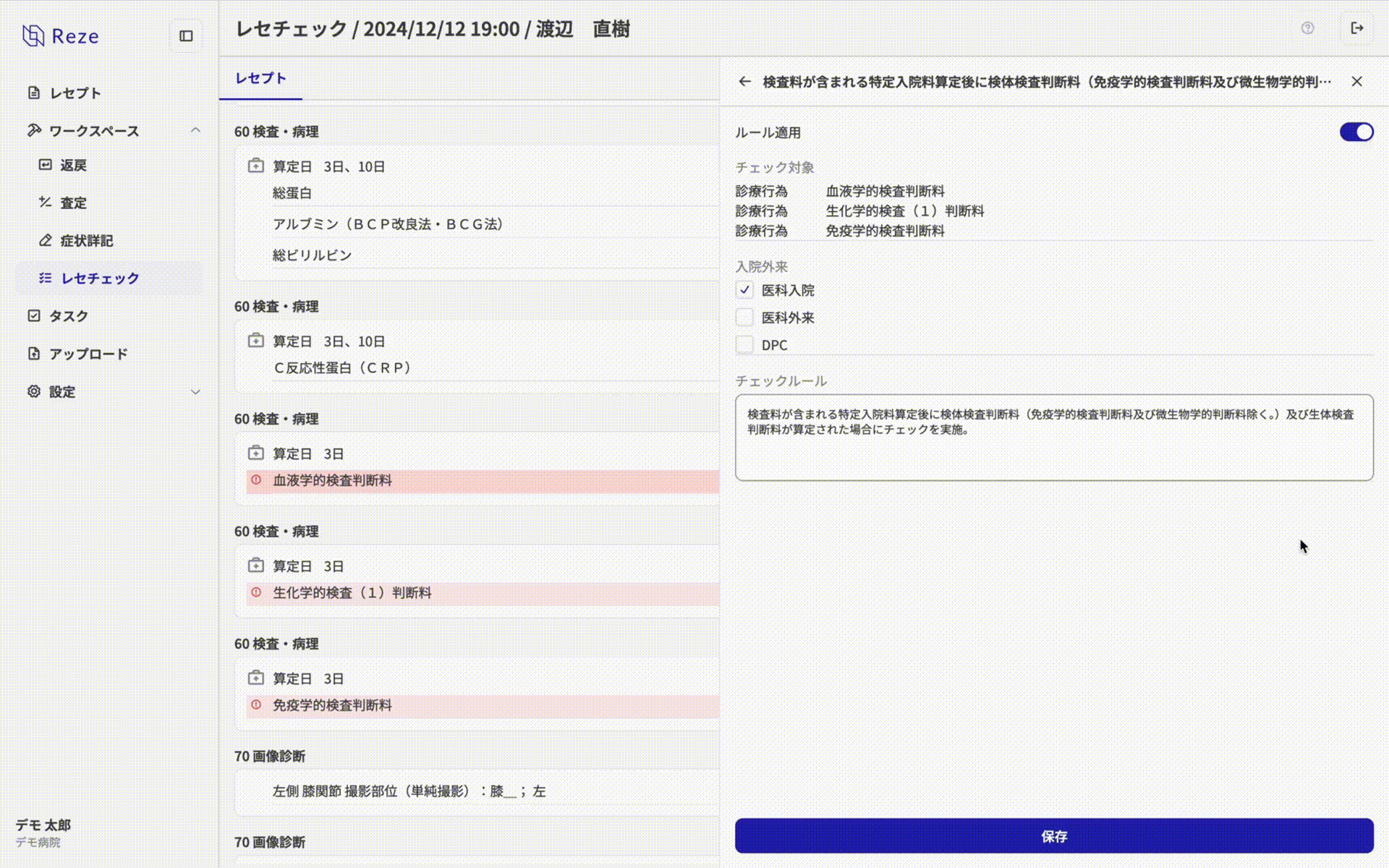Click the warning icon beside 免疫学的検査判断料
Viewport: 1389px width, 868px height.
[256, 705]
